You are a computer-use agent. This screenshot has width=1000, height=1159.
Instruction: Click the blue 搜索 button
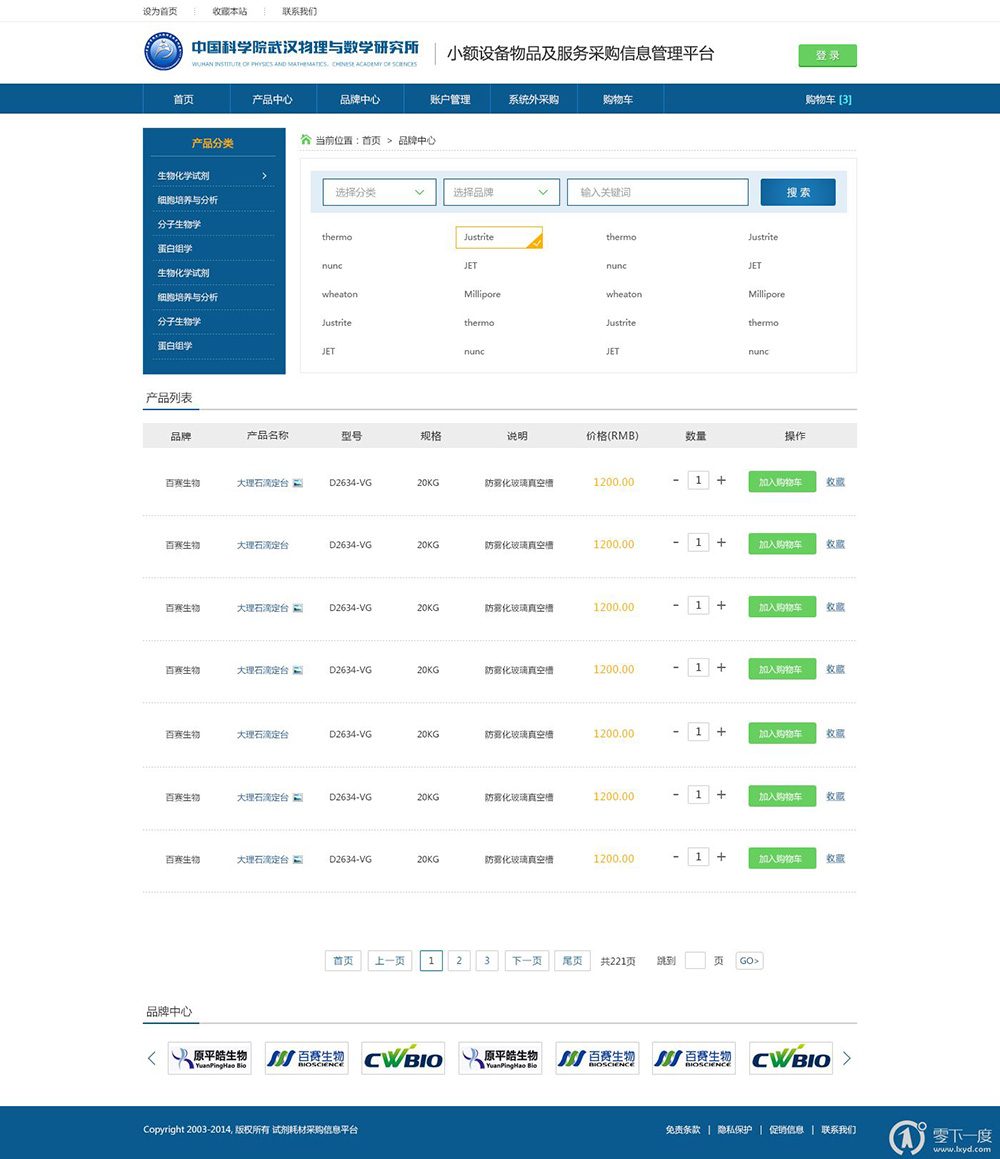point(798,192)
